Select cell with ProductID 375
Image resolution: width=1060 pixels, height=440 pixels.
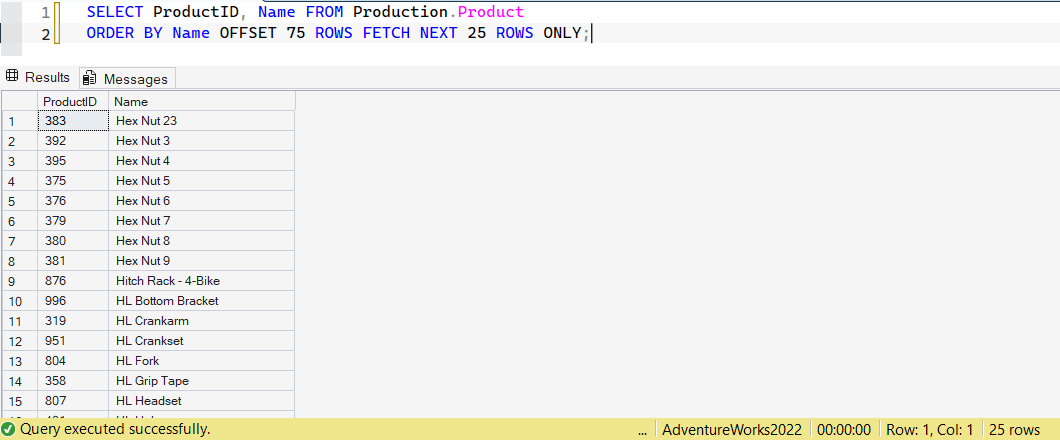pos(73,181)
